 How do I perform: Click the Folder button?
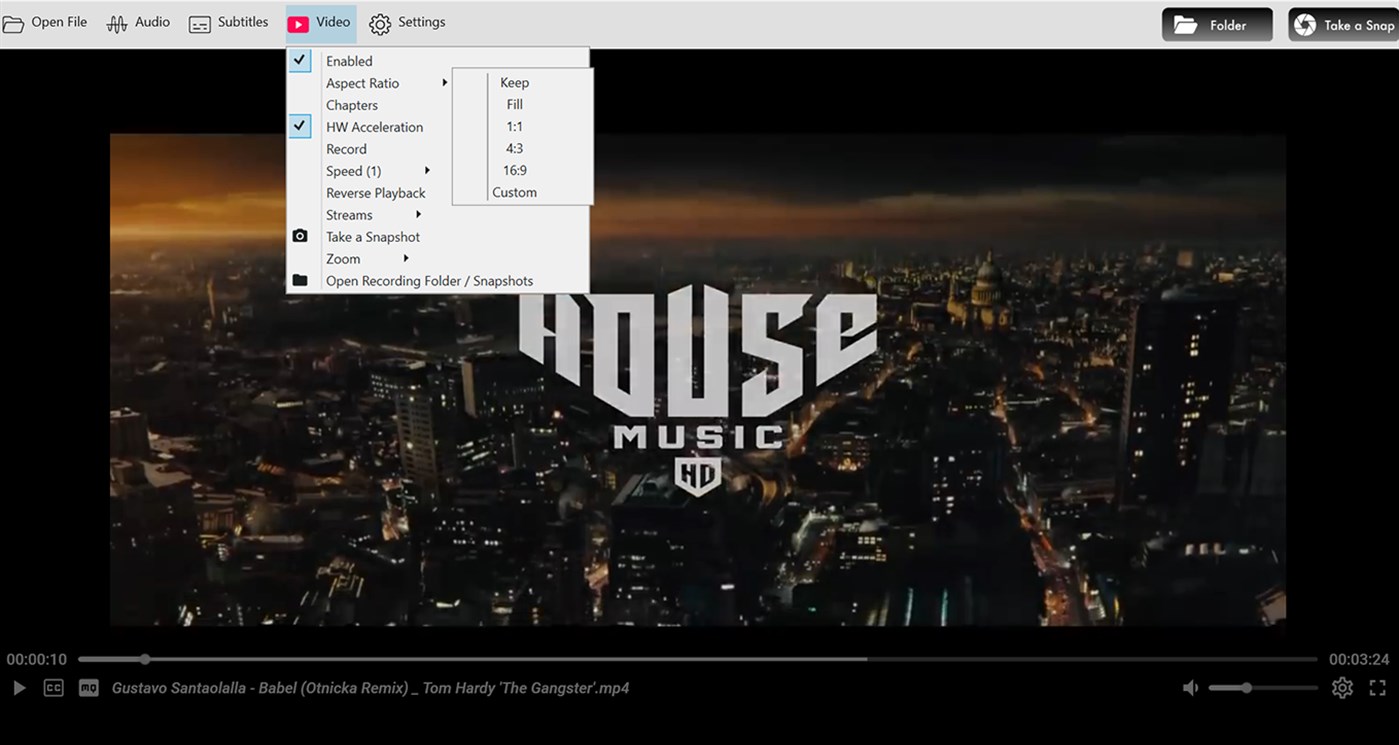click(1216, 23)
